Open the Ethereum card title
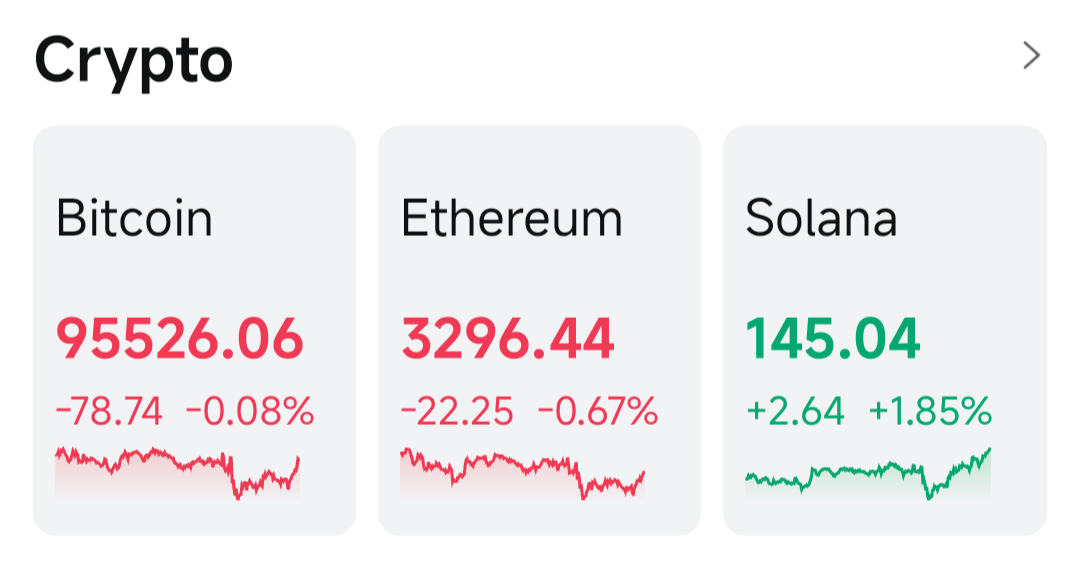 click(x=512, y=218)
